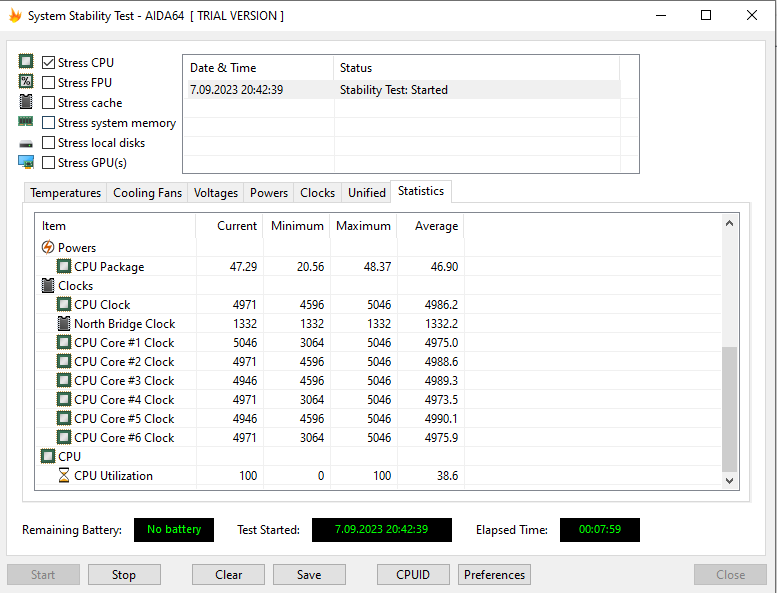Click the Average column header
The image size is (777, 593).
coord(430,226)
